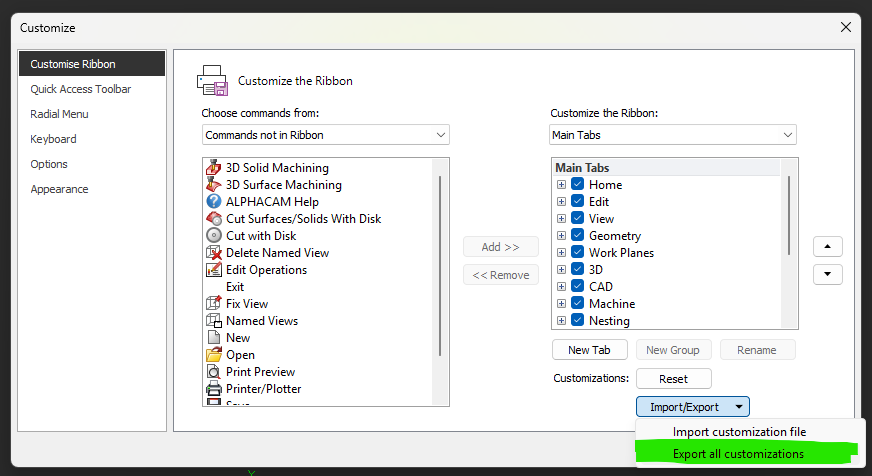The image size is (872, 476).
Task: Click the Print Preview icon
Action: tap(213, 372)
